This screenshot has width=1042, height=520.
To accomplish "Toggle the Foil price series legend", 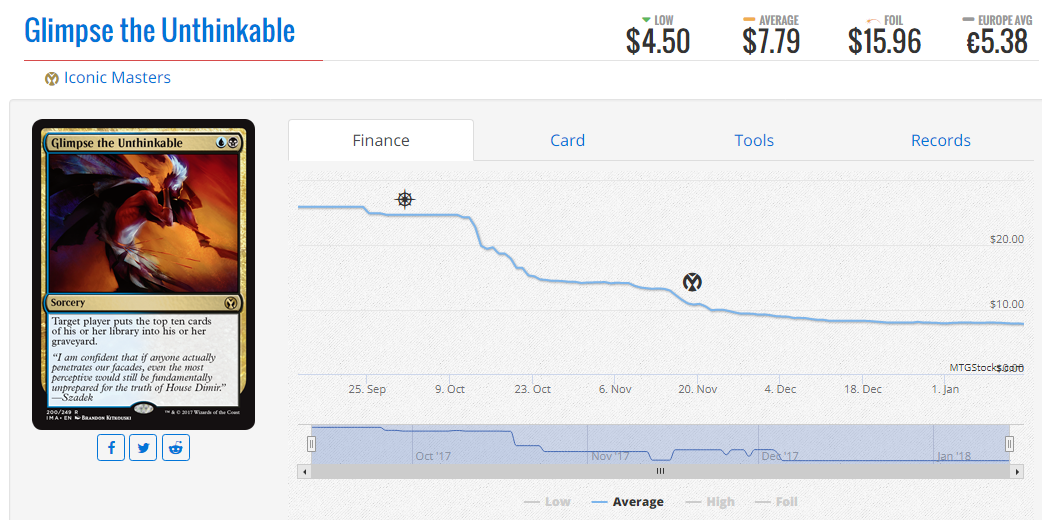I will coord(776,502).
